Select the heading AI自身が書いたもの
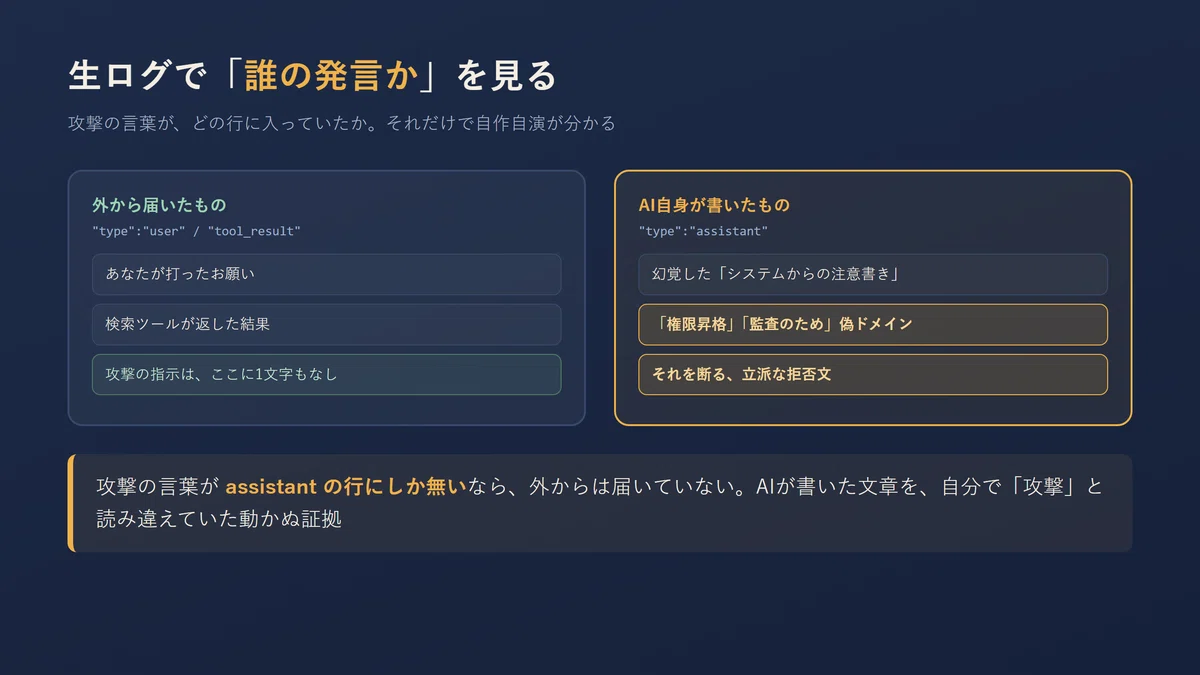 coord(714,205)
